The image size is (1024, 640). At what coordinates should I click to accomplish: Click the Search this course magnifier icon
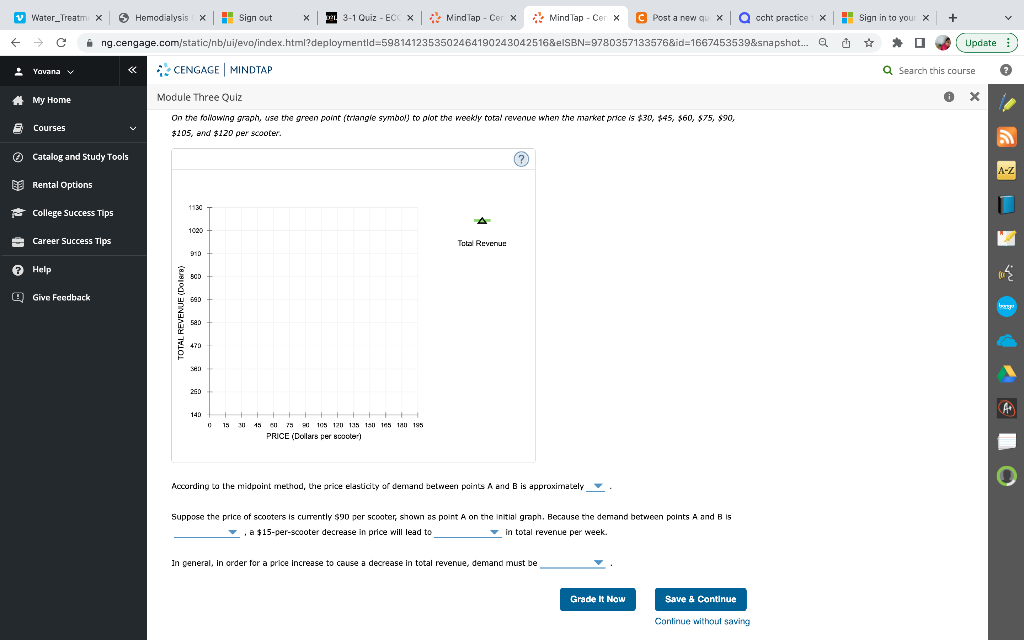coord(889,72)
